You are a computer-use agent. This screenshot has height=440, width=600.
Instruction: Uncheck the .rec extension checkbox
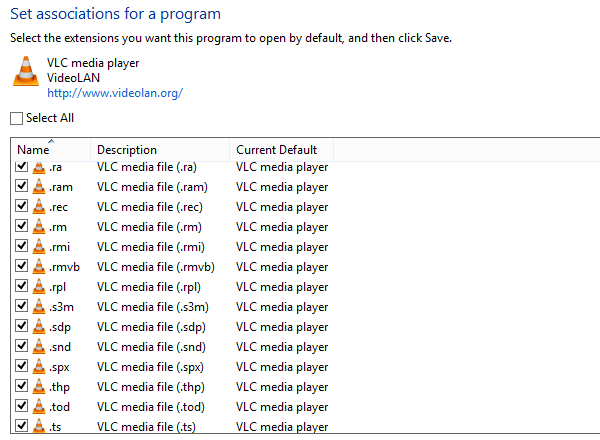tap(21, 205)
